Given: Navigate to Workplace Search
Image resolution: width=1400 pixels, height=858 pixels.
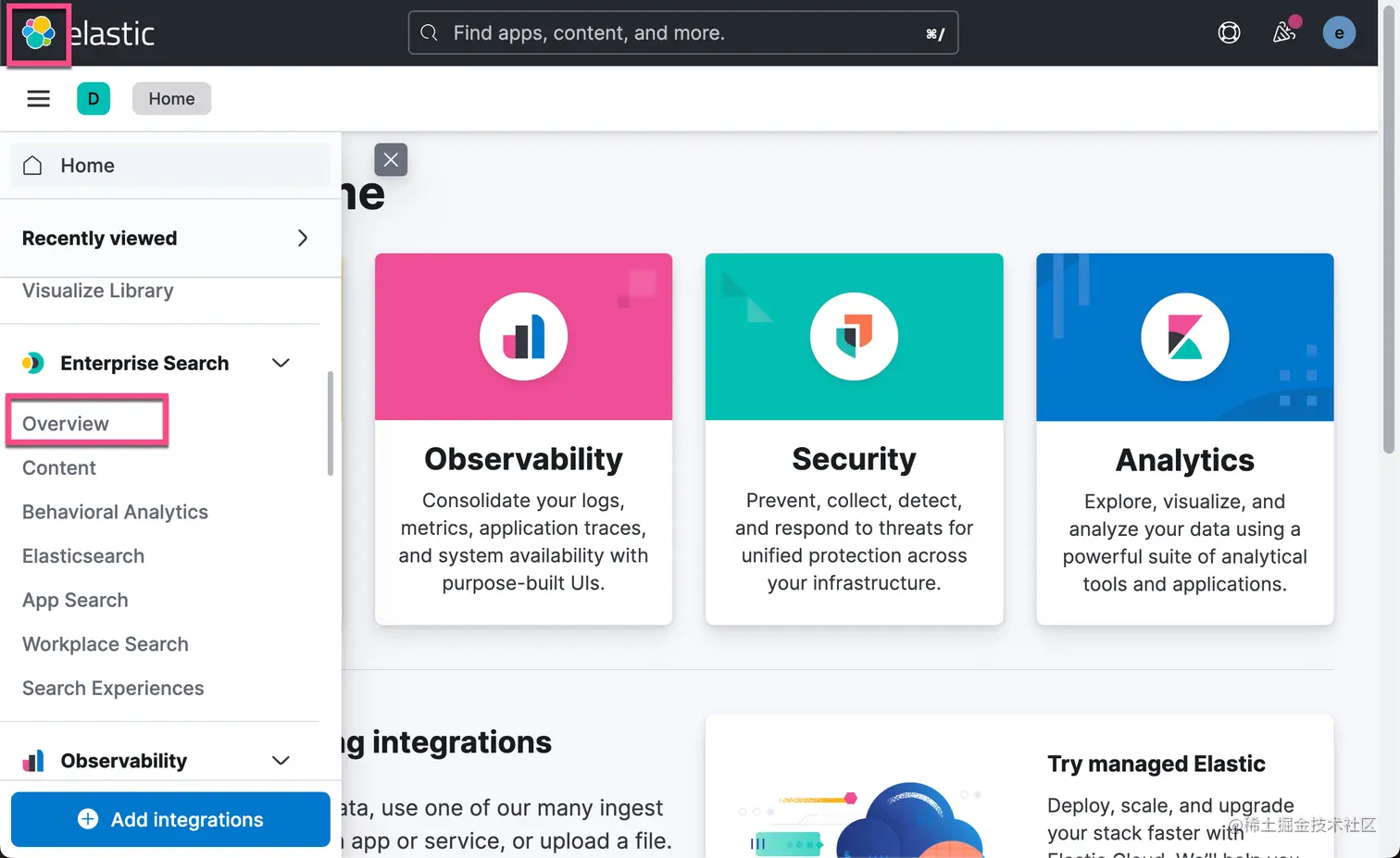Looking at the screenshot, I should click(x=105, y=644).
